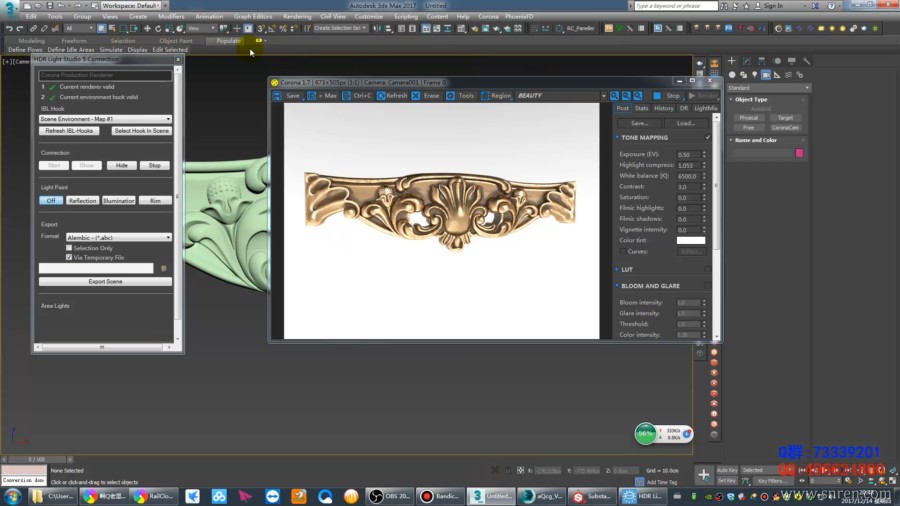
Task: Open the Corona menu
Action: (x=488, y=17)
